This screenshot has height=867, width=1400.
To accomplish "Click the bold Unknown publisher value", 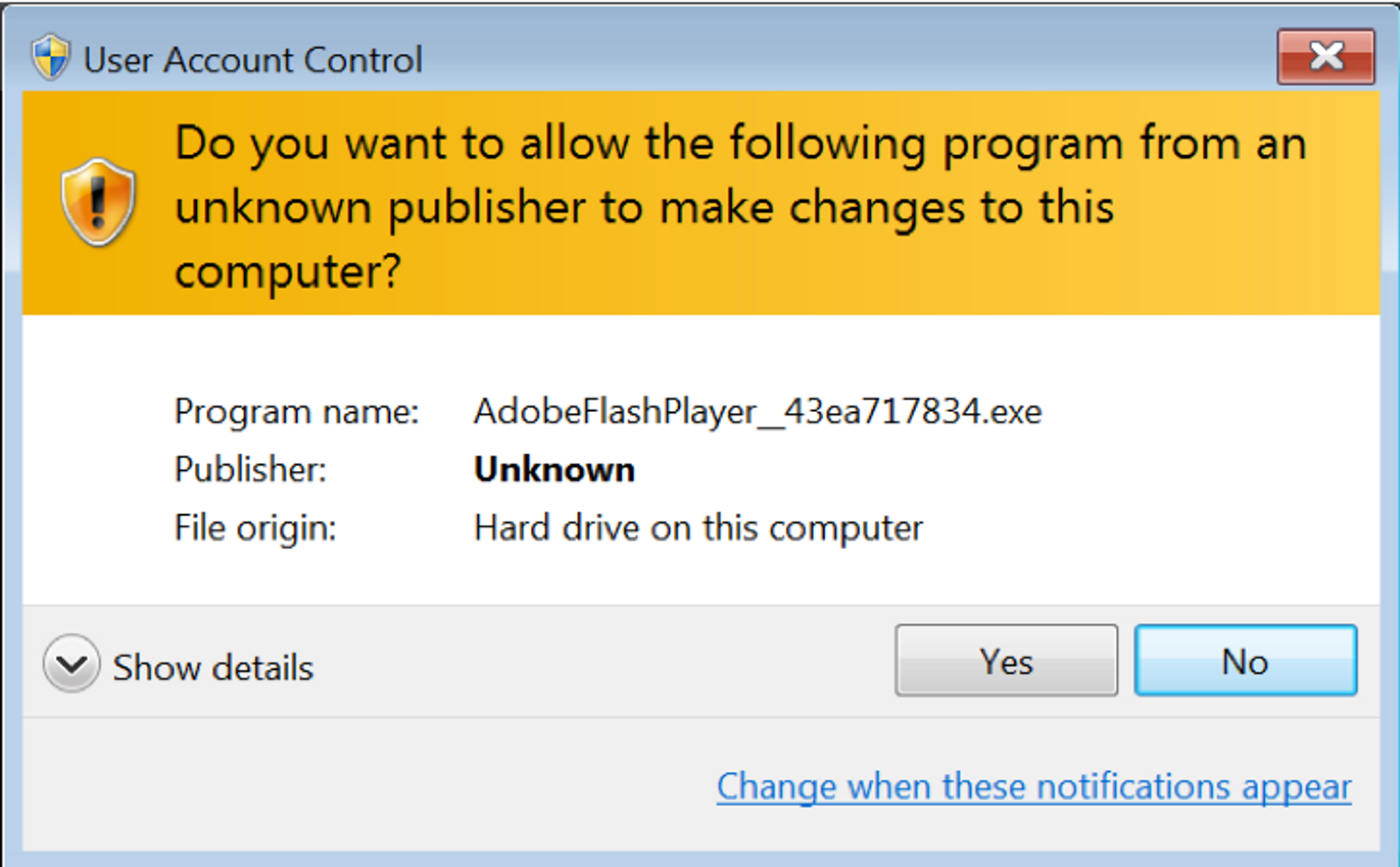I will click(554, 470).
